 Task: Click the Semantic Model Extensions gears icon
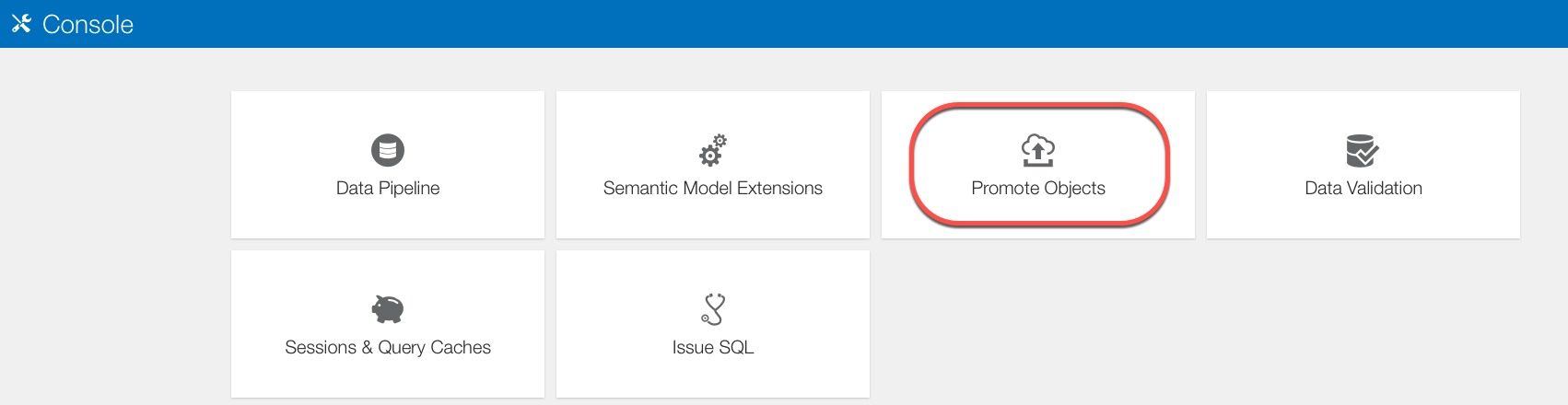713,150
